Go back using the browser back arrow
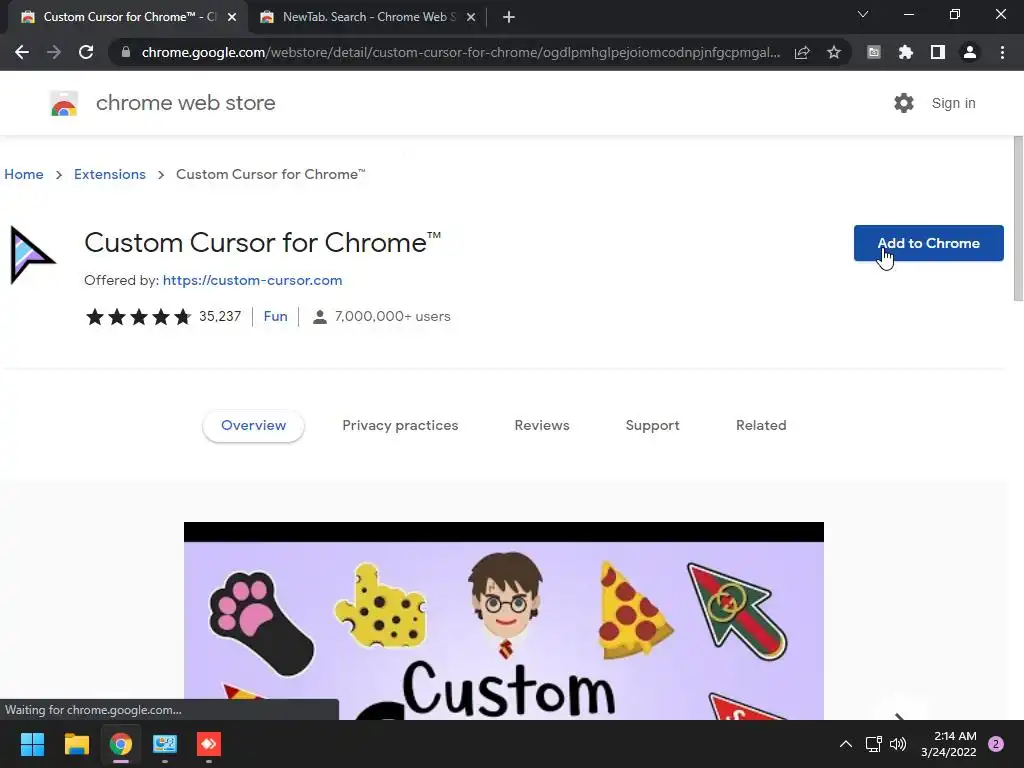Image resolution: width=1024 pixels, height=768 pixels. 22,52
